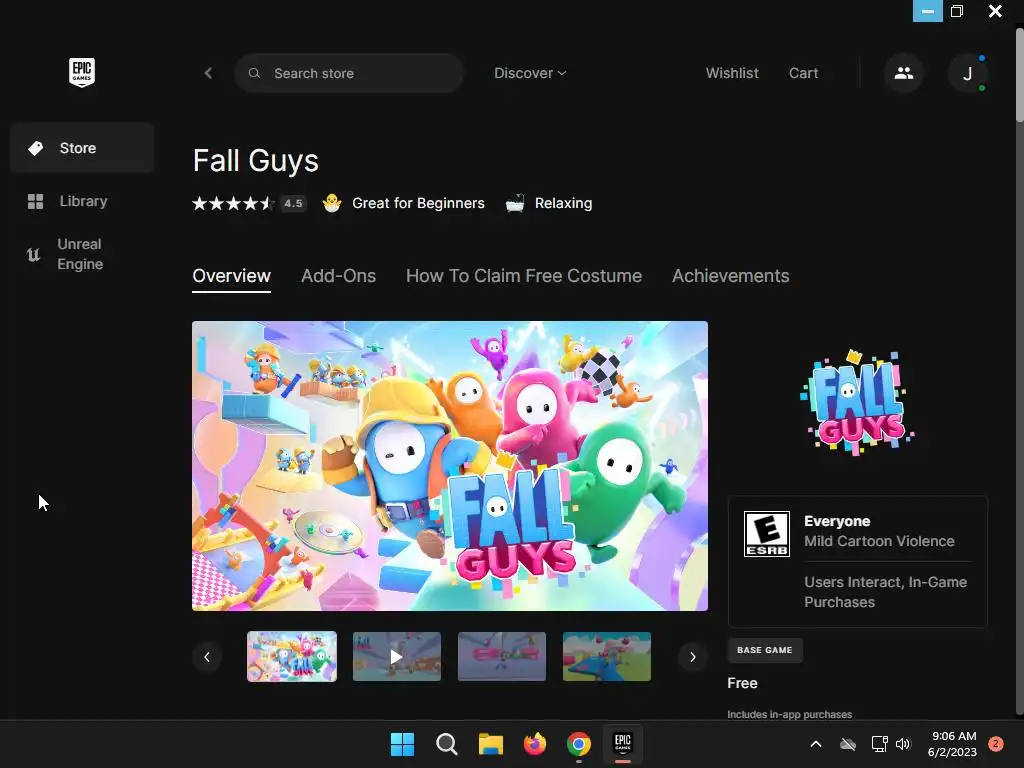Click the Mild Cartoon Violence text
The width and height of the screenshot is (1024, 768).
(x=879, y=541)
